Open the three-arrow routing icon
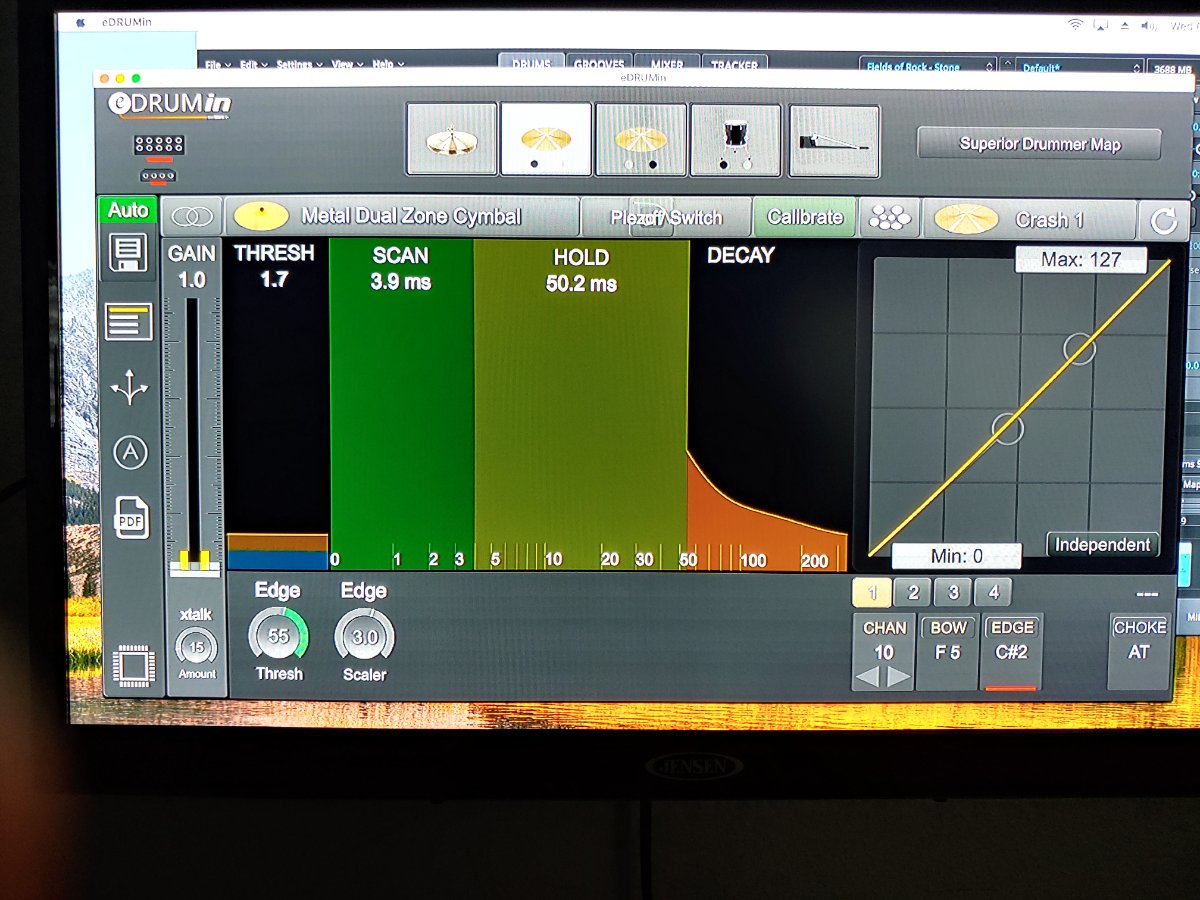Viewport: 1200px width, 900px height. click(129, 388)
